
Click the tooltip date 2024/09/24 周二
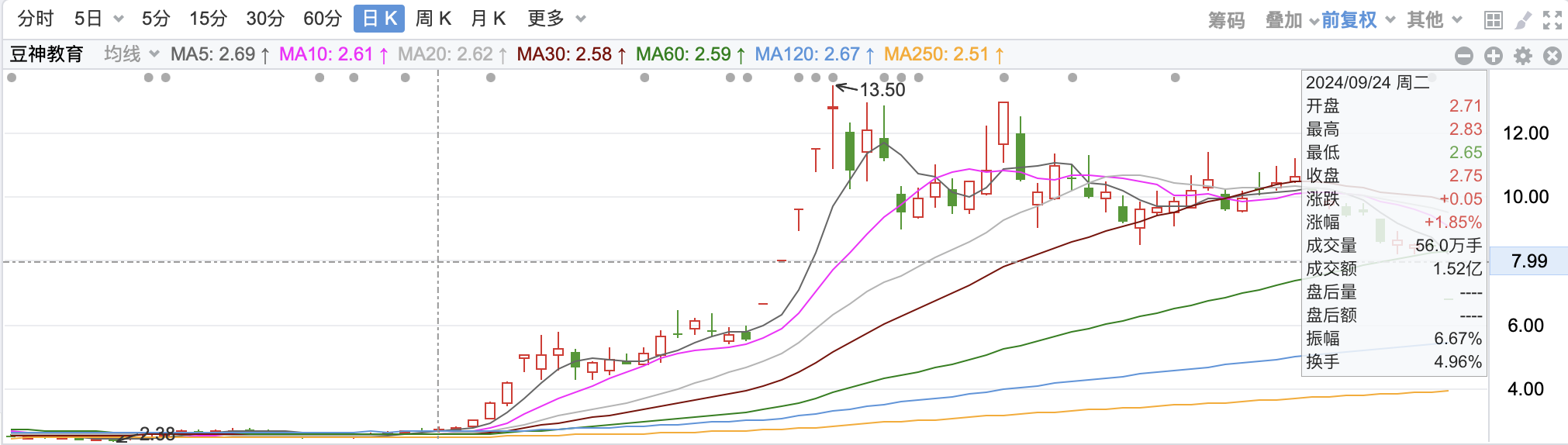click(1368, 83)
